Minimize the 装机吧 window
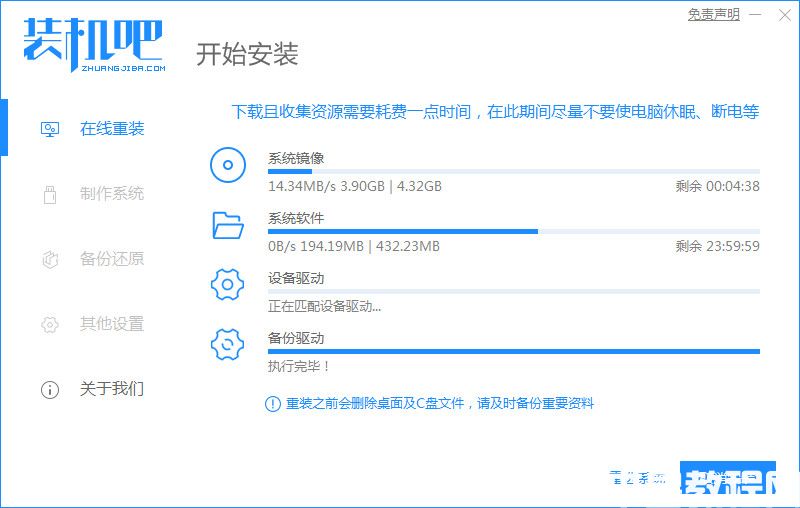 point(756,15)
